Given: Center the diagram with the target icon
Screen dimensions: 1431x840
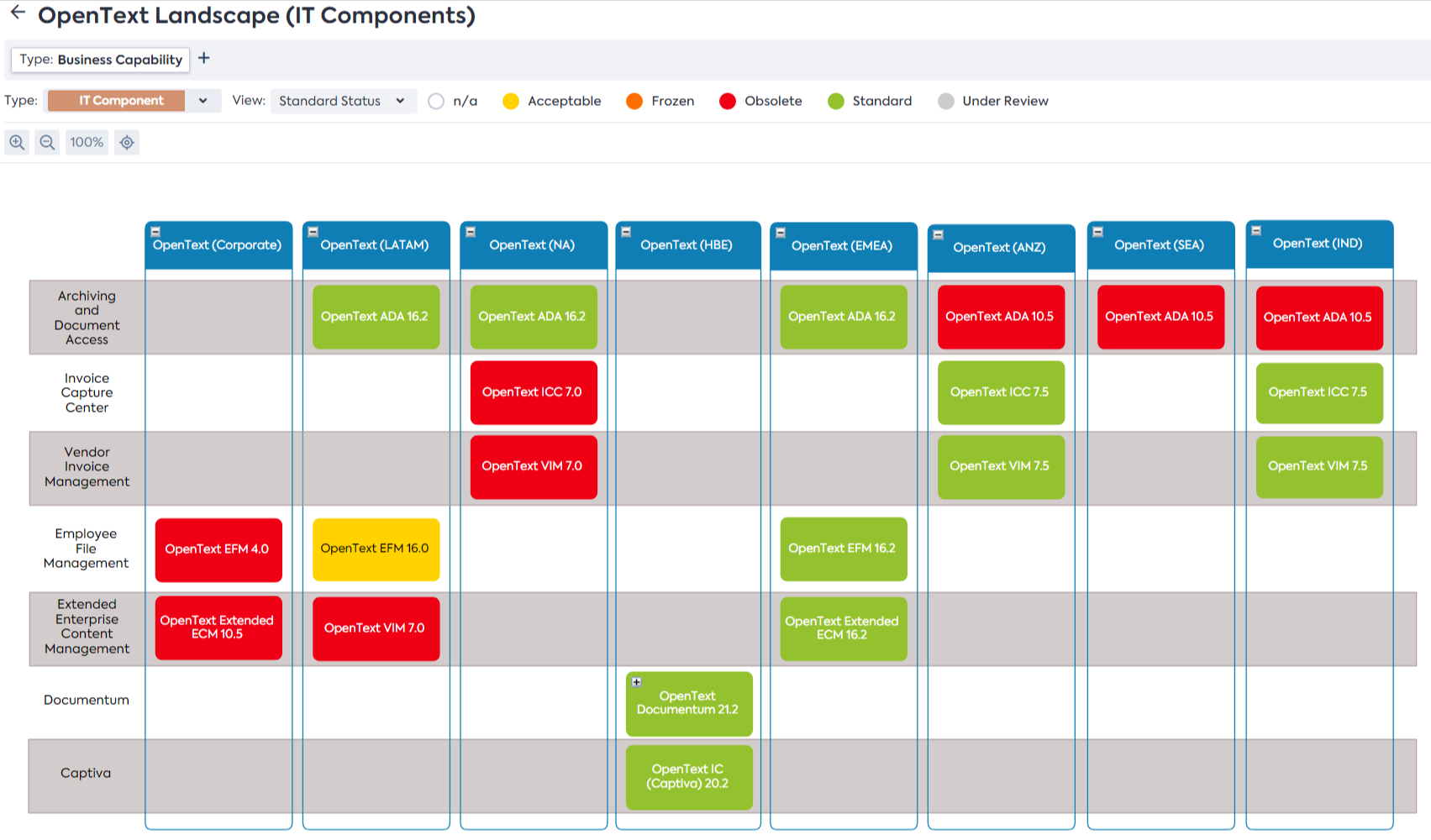Looking at the screenshot, I should [x=127, y=142].
